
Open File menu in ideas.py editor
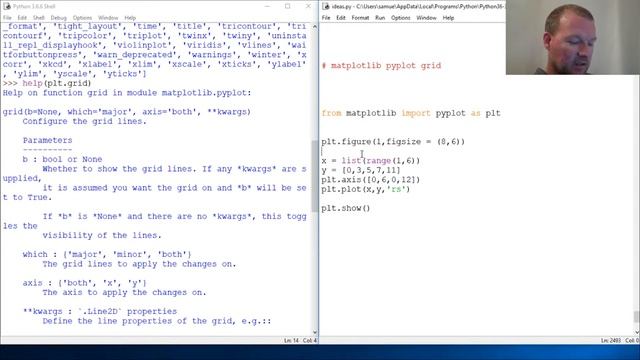[326, 18]
